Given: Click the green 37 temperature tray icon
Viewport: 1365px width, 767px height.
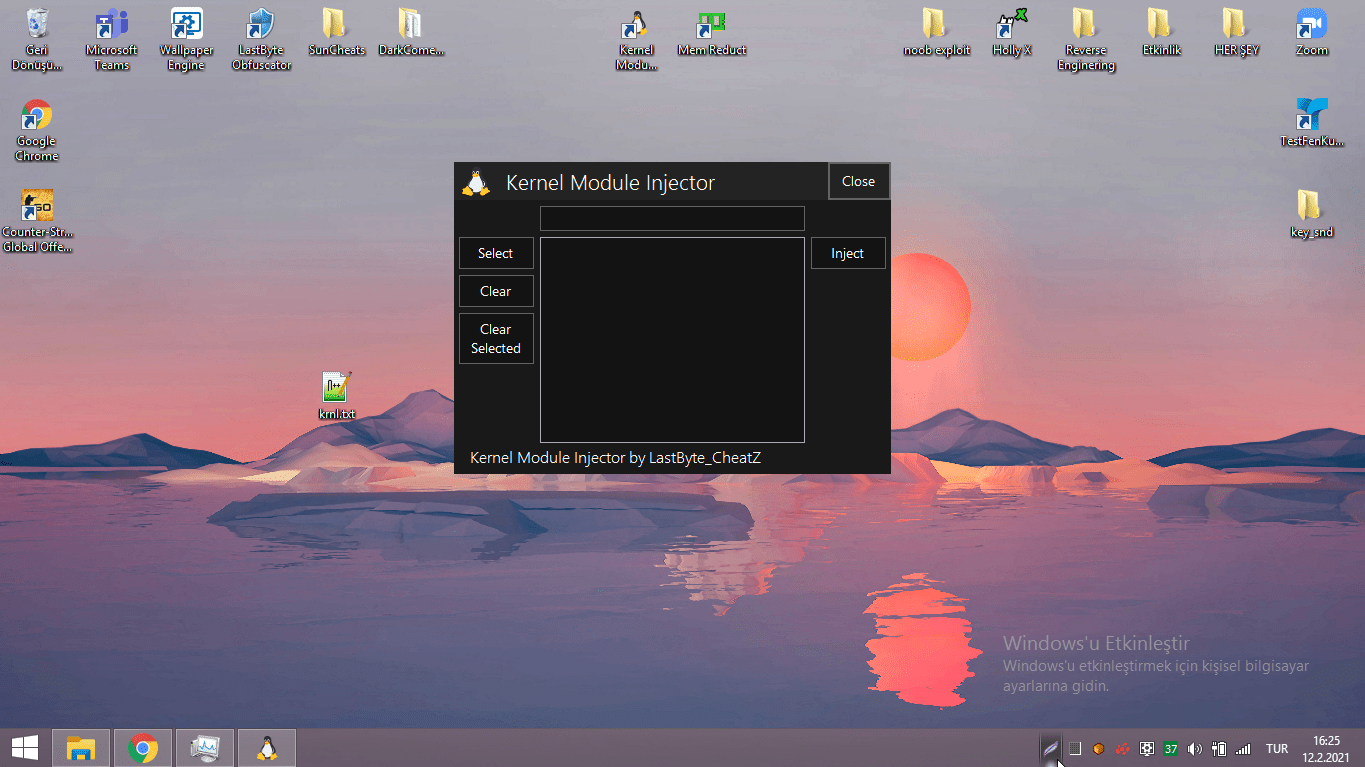Looking at the screenshot, I should (1171, 748).
